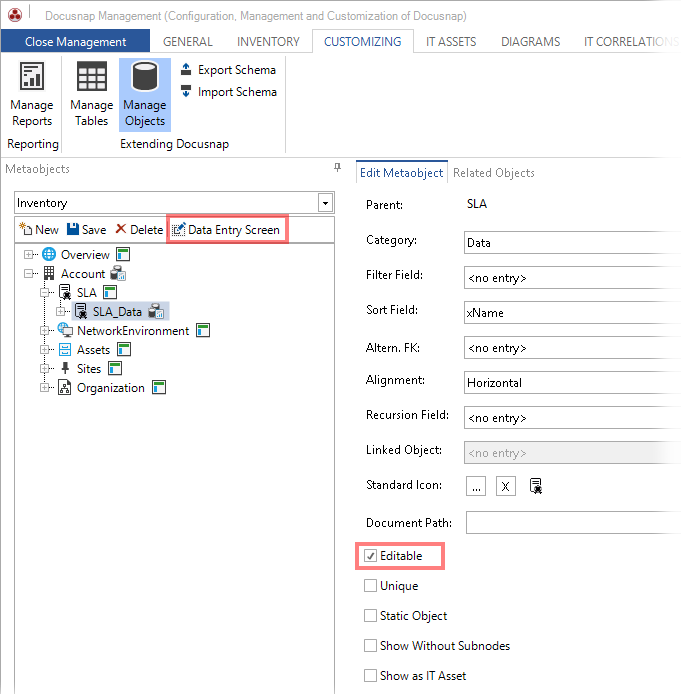Image resolution: width=681 pixels, height=694 pixels.
Task: Click view icon next to Assets
Action: (x=124, y=349)
